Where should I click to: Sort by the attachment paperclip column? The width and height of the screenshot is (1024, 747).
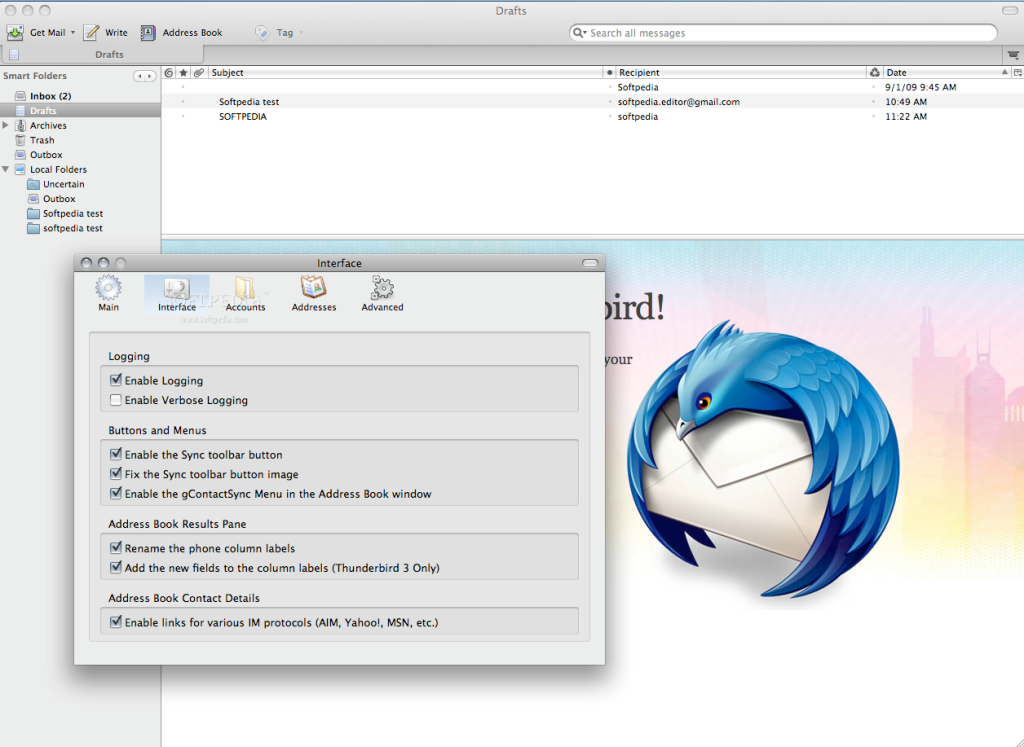click(199, 72)
